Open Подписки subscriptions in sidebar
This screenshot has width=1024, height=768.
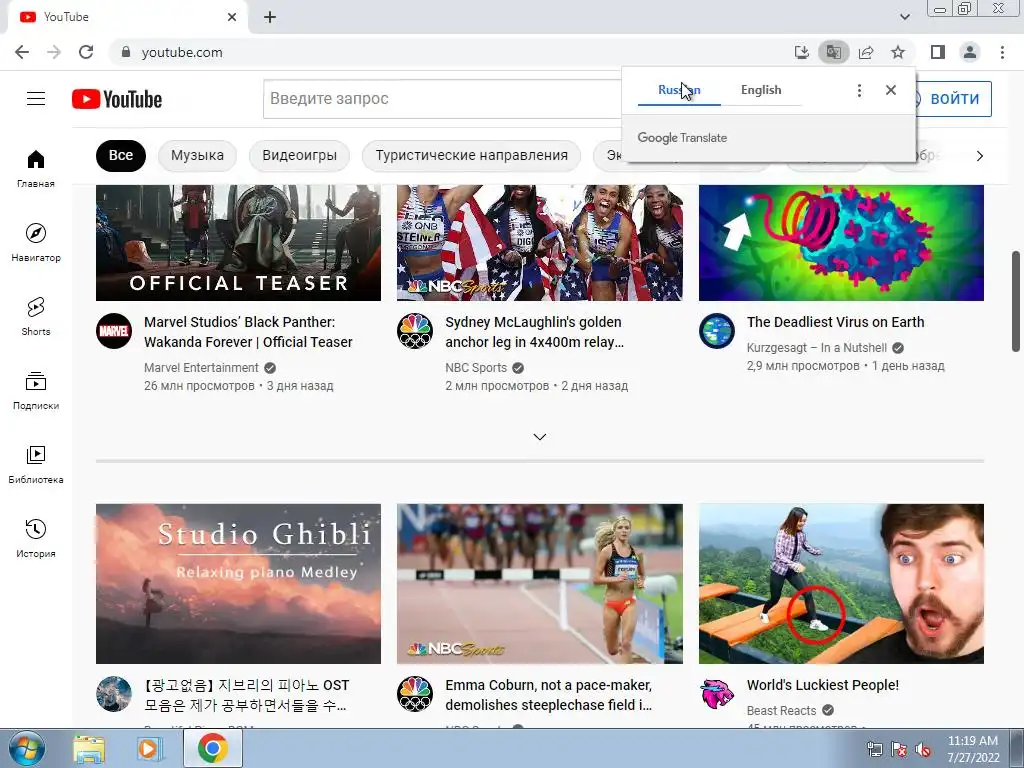coord(36,391)
